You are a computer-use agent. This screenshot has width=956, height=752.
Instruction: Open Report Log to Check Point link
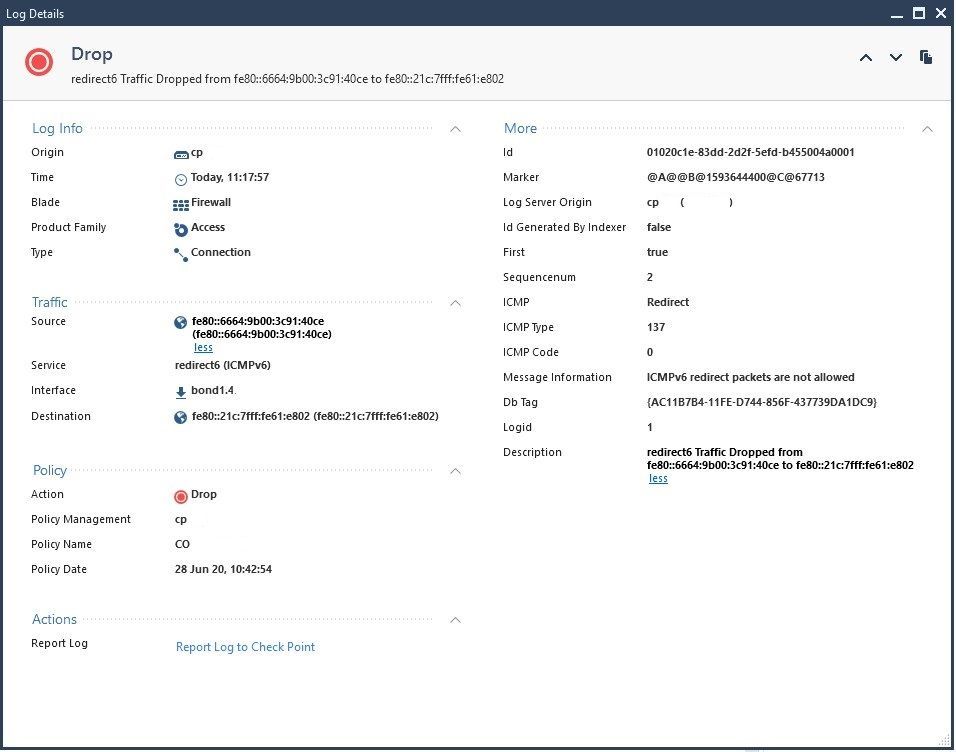[245, 647]
